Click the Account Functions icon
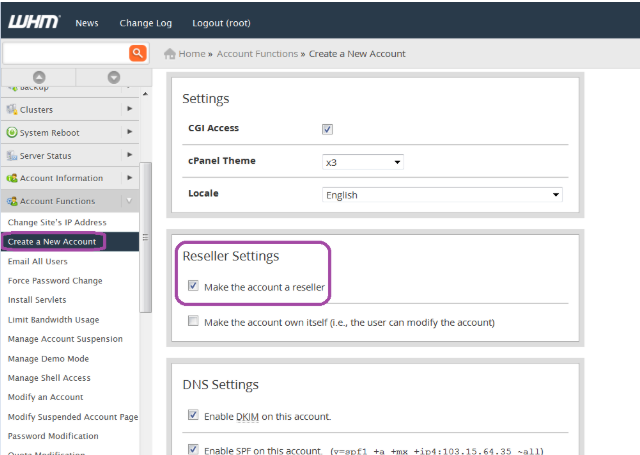The width and height of the screenshot is (640, 455). pos(12,201)
